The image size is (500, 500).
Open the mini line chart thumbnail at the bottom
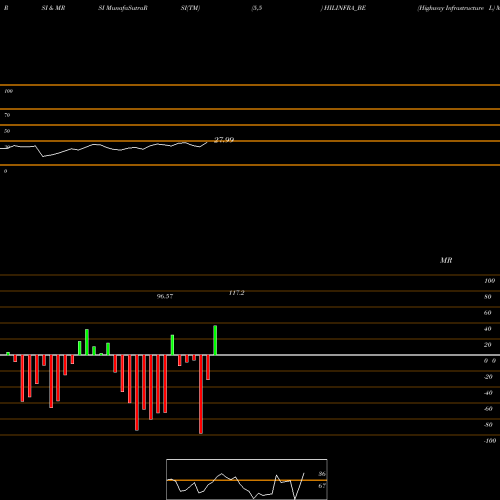tap(247, 479)
